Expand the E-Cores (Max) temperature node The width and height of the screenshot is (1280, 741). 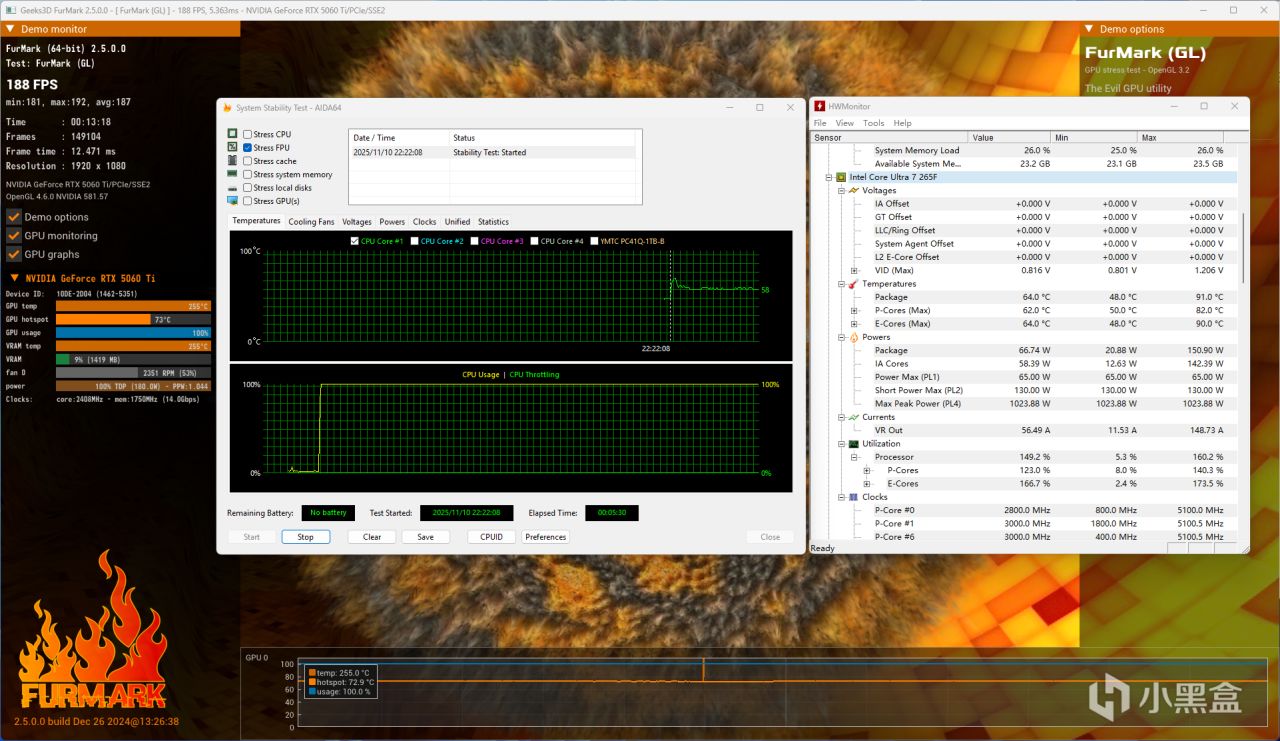[x=854, y=324]
